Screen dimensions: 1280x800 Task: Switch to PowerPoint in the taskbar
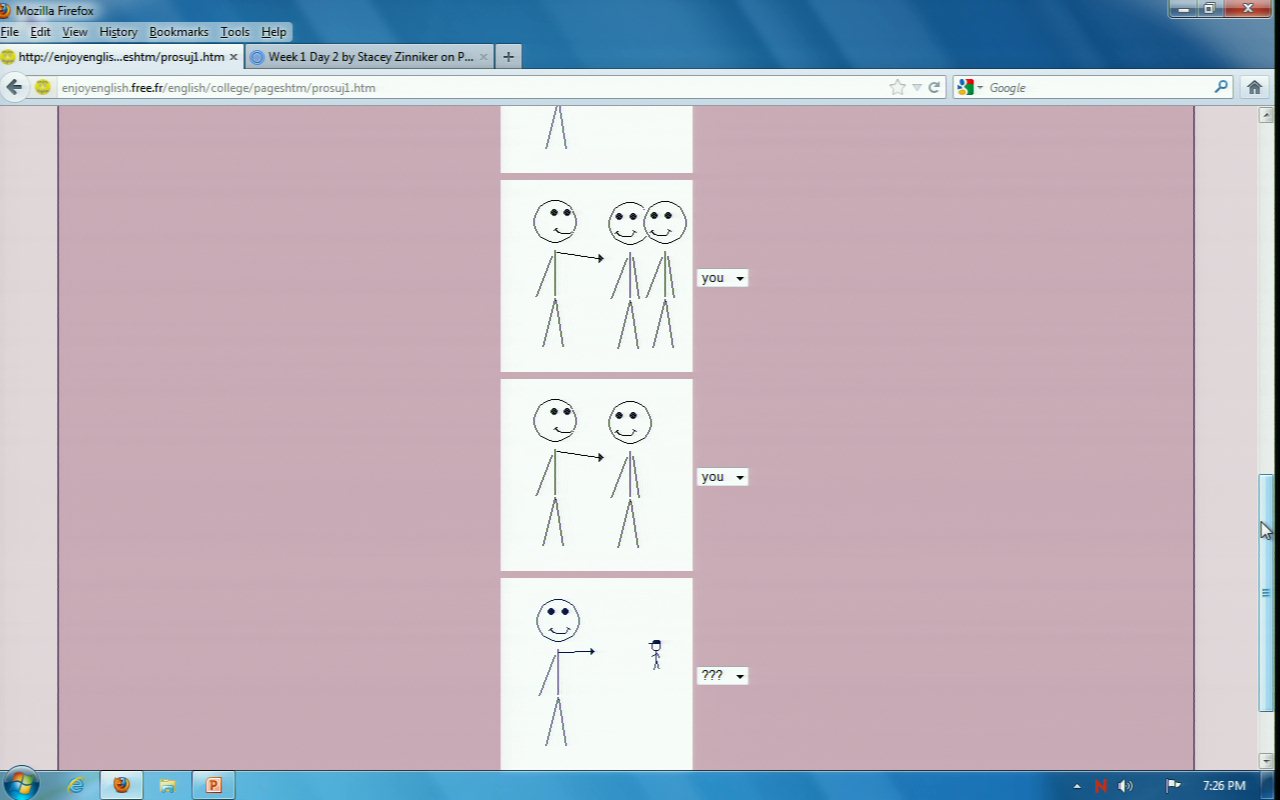(x=213, y=785)
